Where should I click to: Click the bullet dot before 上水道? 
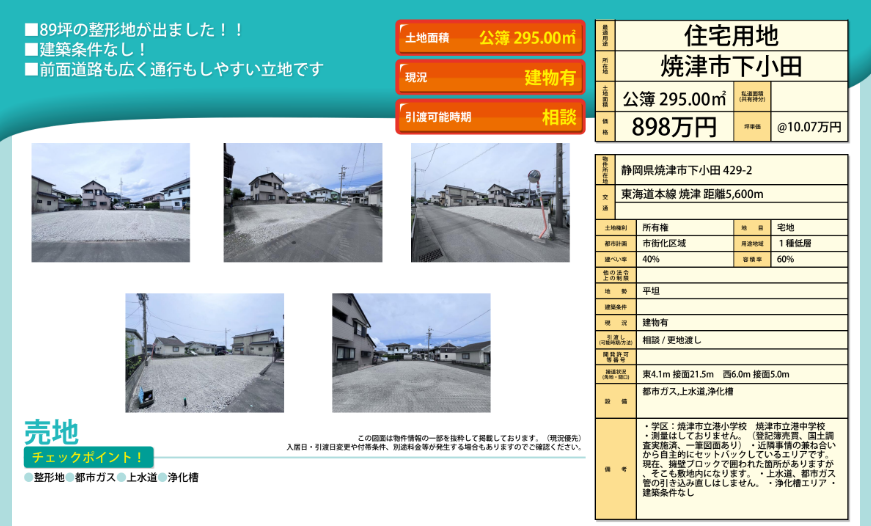tap(121, 478)
